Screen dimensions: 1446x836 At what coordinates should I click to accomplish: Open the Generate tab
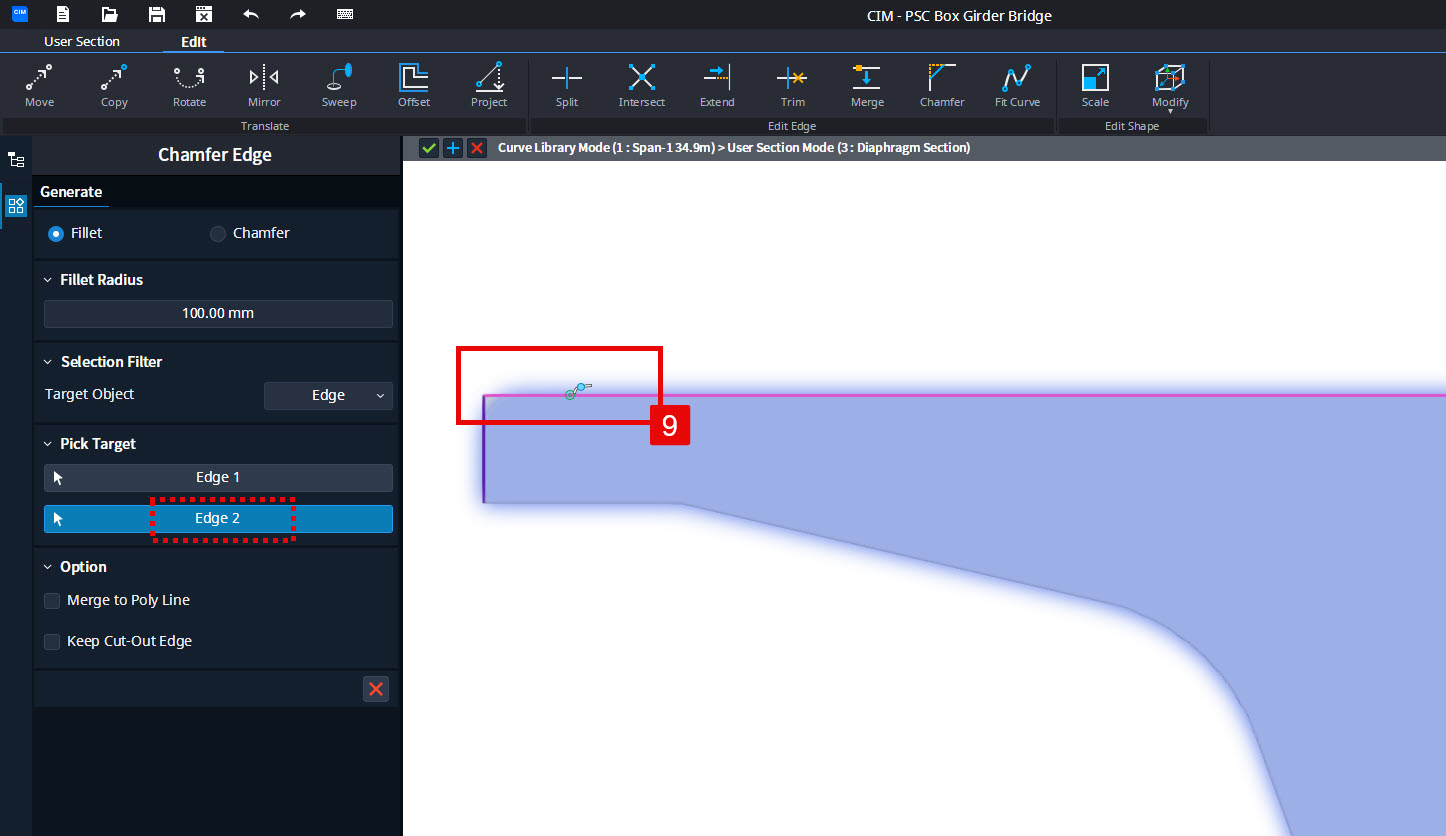point(71,192)
